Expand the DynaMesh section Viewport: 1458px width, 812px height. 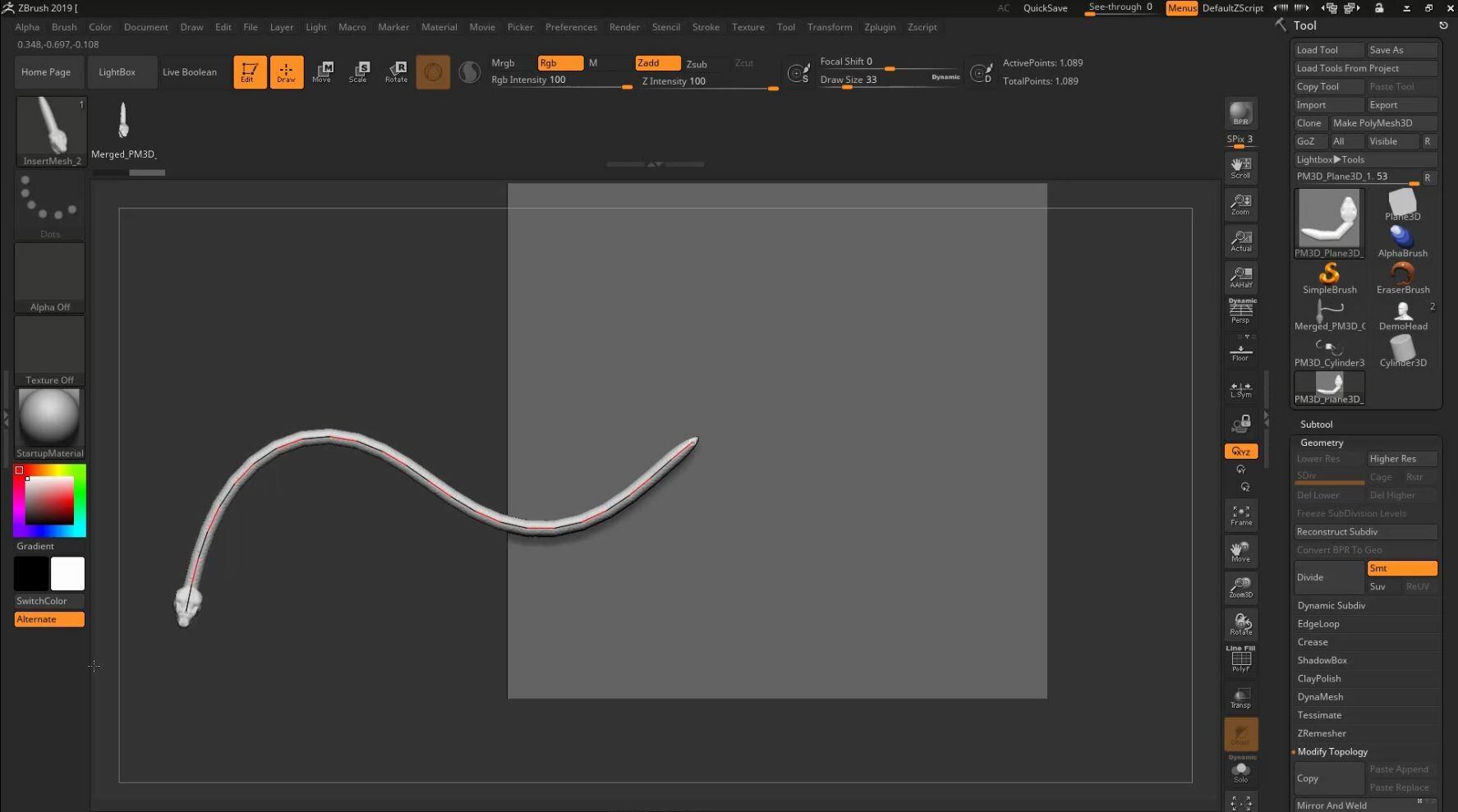[1320, 697]
